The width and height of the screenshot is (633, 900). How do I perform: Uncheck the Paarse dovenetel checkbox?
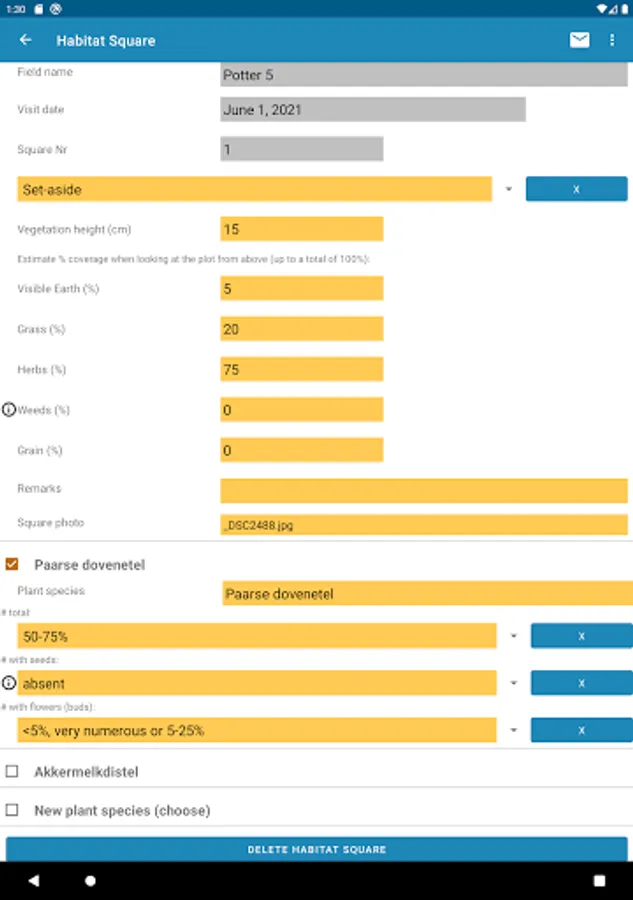[12, 565]
